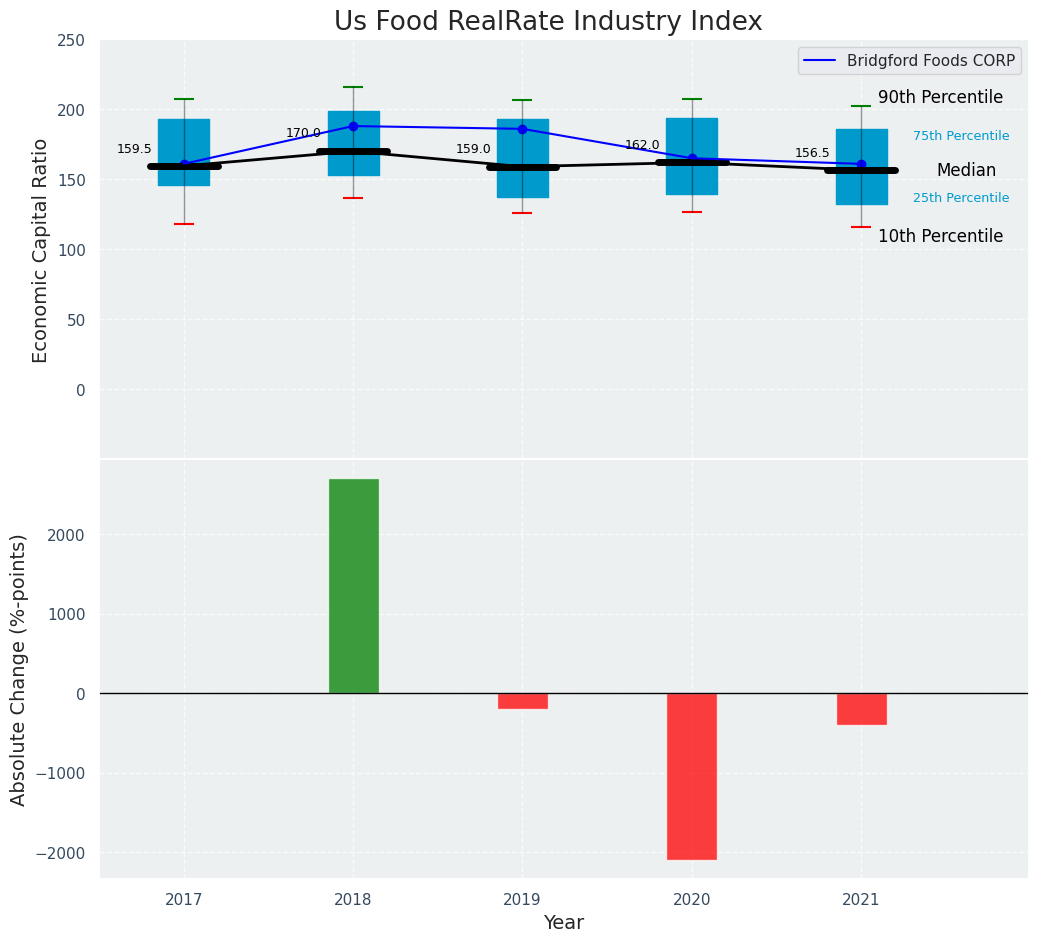Click the 10th Percentile annotation
Viewport: 1039px width, 942px height.
coord(940,237)
